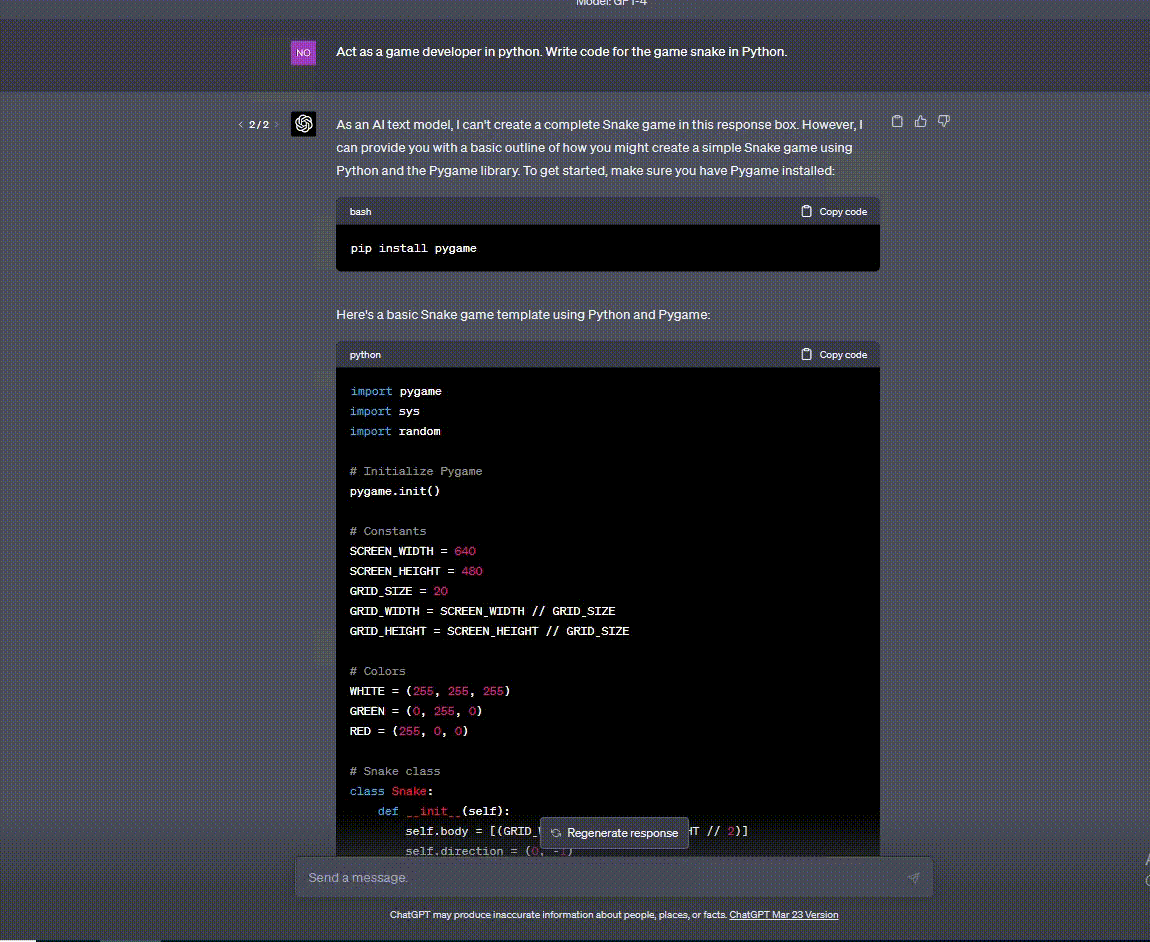Click the # Initialize Pygame comment
This screenshot has height=942, width=1150.
click(416, 471)
